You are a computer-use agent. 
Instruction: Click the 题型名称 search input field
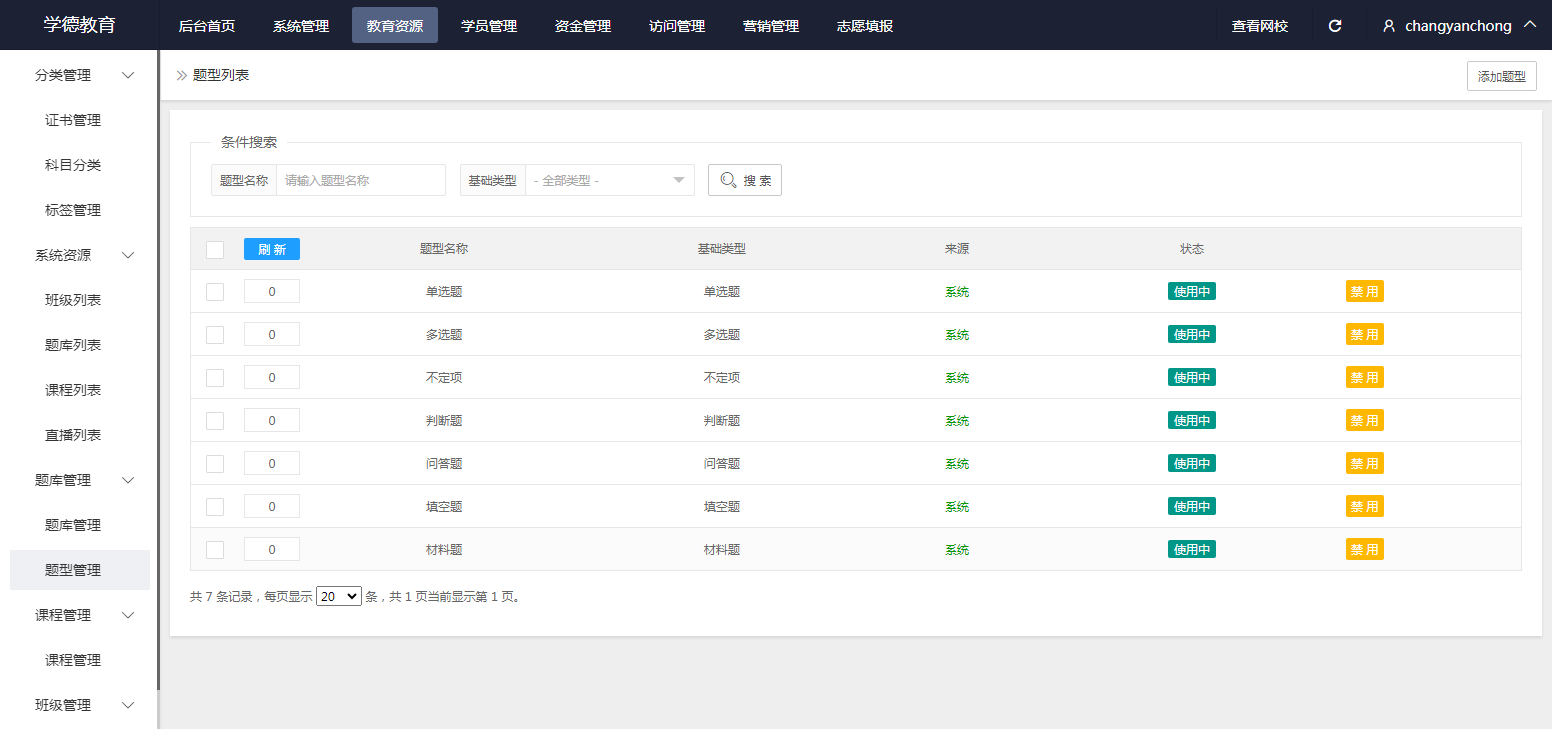(361, 180)
